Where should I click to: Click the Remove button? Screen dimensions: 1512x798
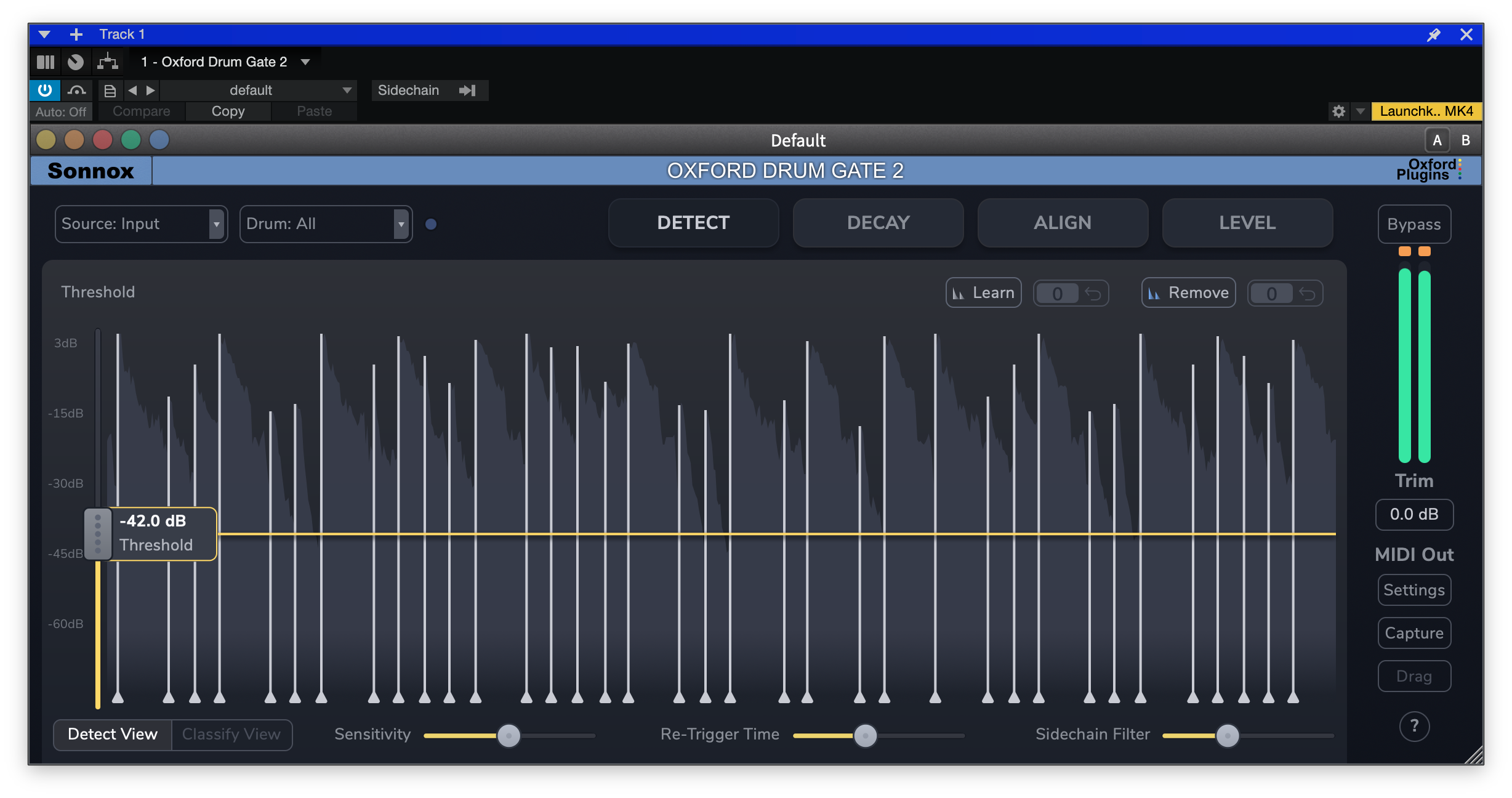click(x=1189, y=293)
